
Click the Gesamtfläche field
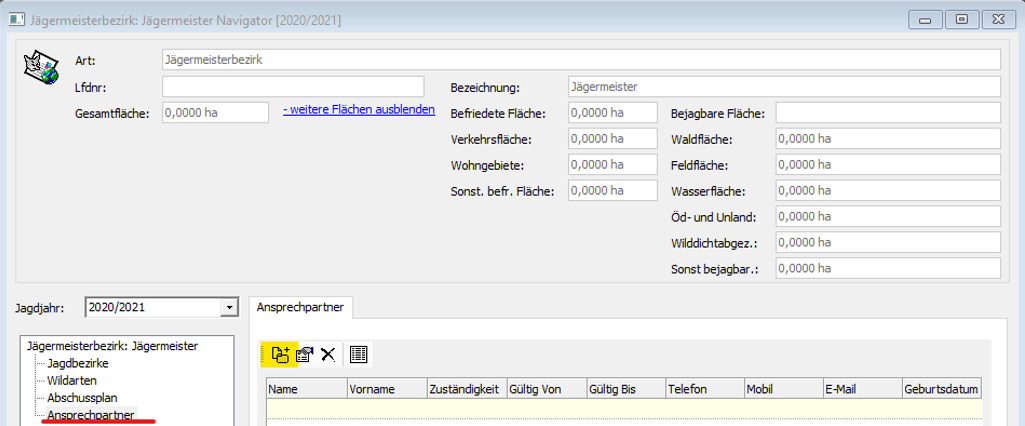tap(215, 113)
